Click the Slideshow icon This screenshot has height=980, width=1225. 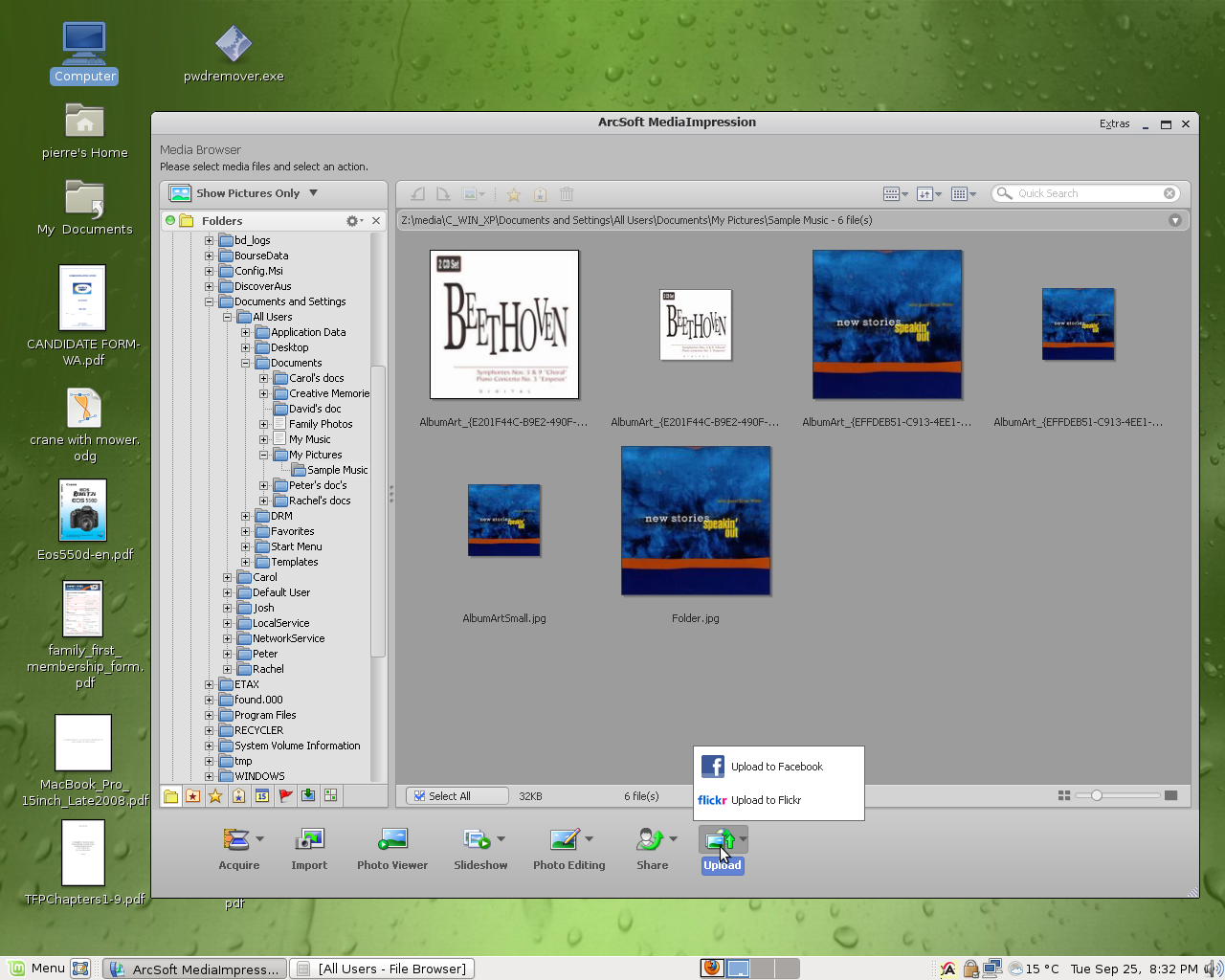point(476,840)
